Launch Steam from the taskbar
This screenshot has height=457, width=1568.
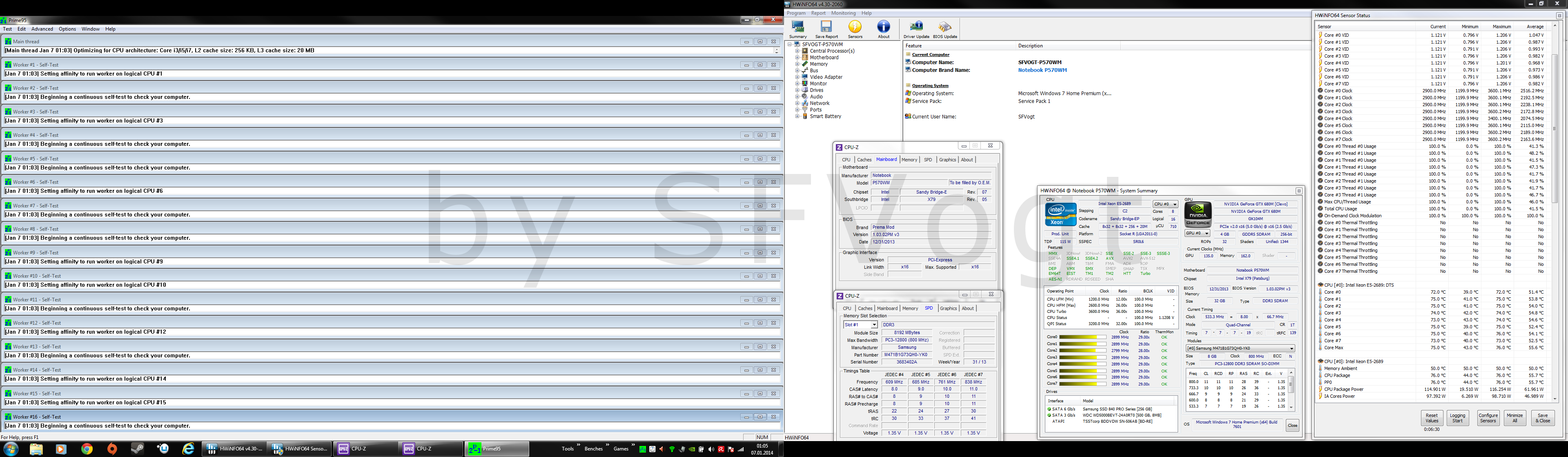coord(138,449)
